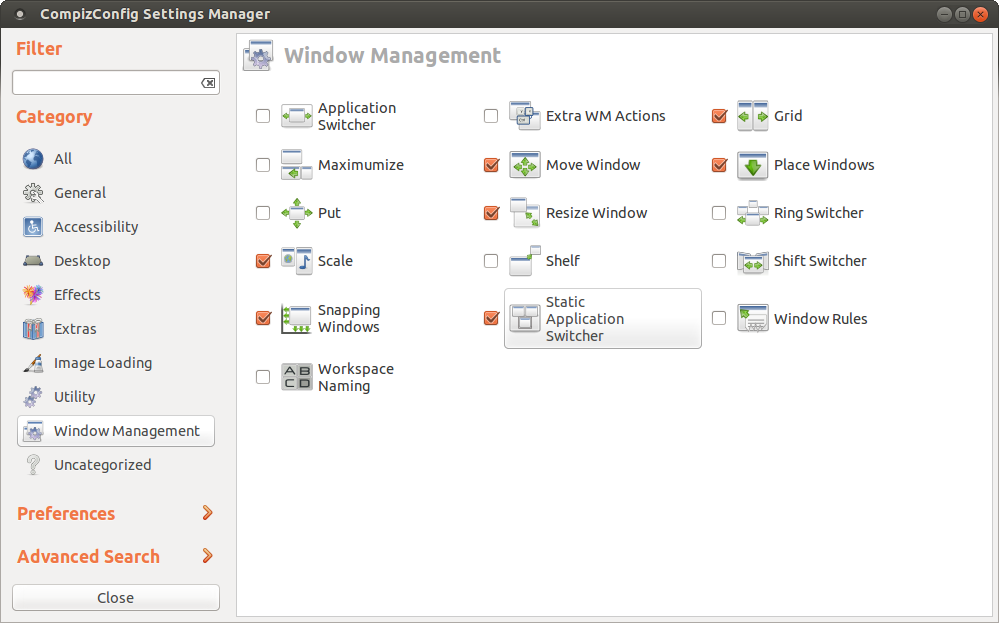Expand the Advanced Search section arrow
This screenshot has width=999, height=623.
click(207, 556)
